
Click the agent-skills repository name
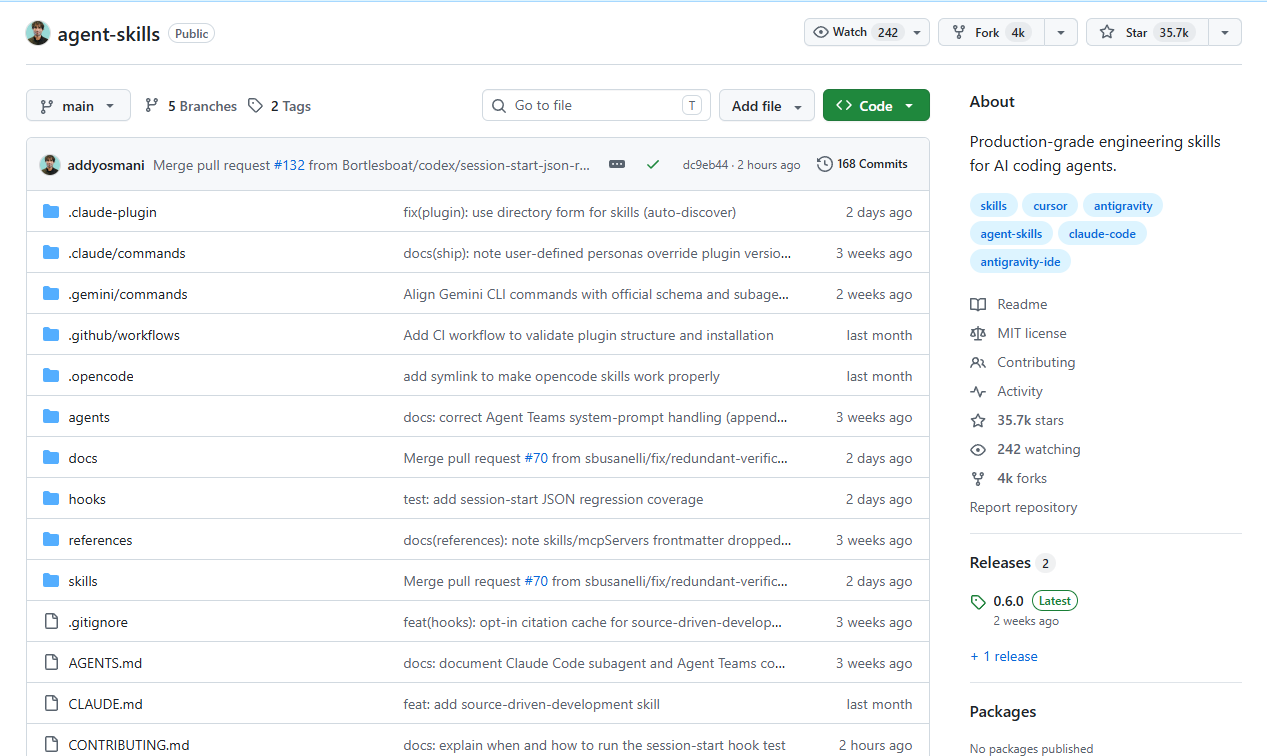pos(109,33)
